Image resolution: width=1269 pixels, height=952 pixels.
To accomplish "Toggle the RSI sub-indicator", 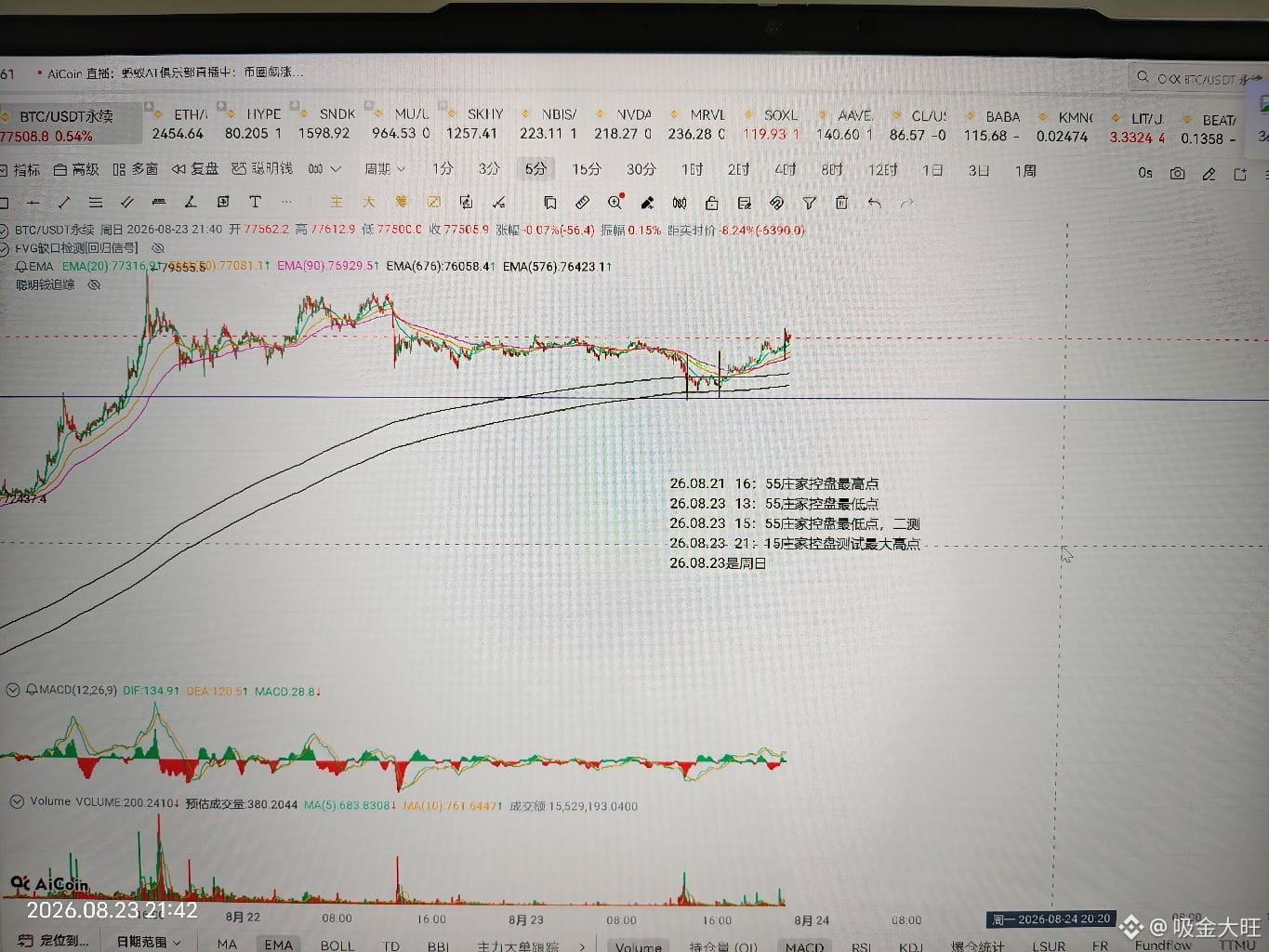I will 861,946.
